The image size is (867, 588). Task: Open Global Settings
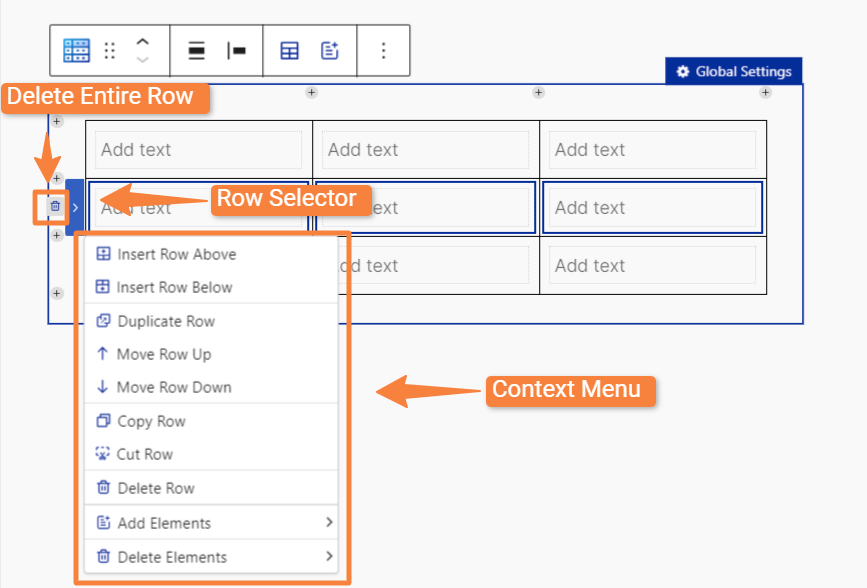point(734,71)
